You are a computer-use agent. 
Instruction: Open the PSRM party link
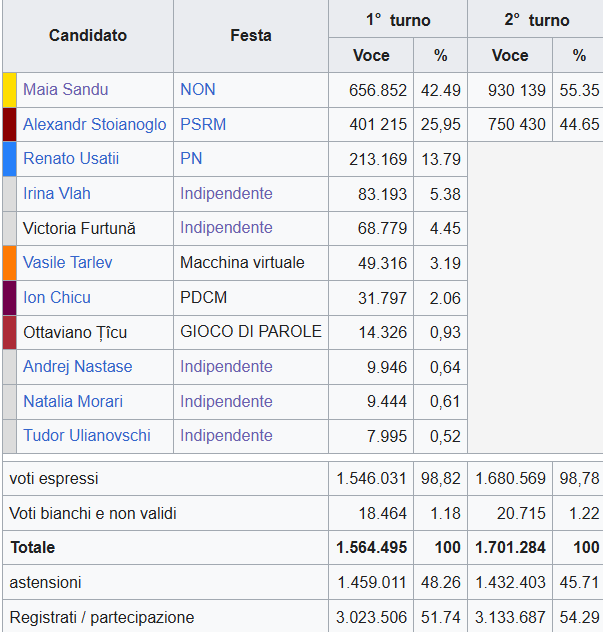(203, 125)
